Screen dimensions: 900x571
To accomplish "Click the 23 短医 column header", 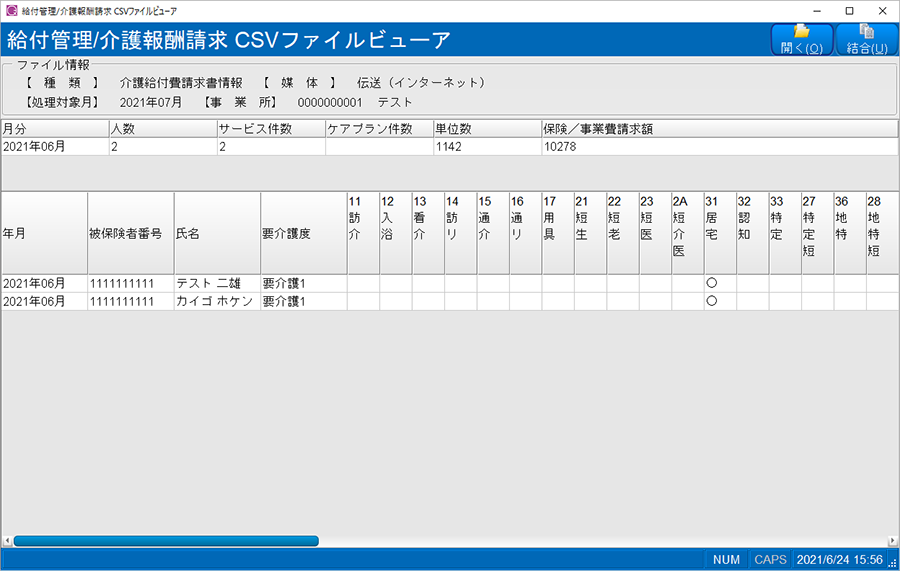I will point(655,233).
